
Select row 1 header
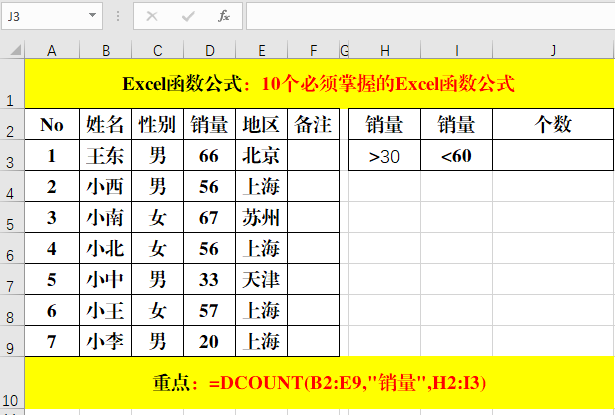click(x=12, y=84)
